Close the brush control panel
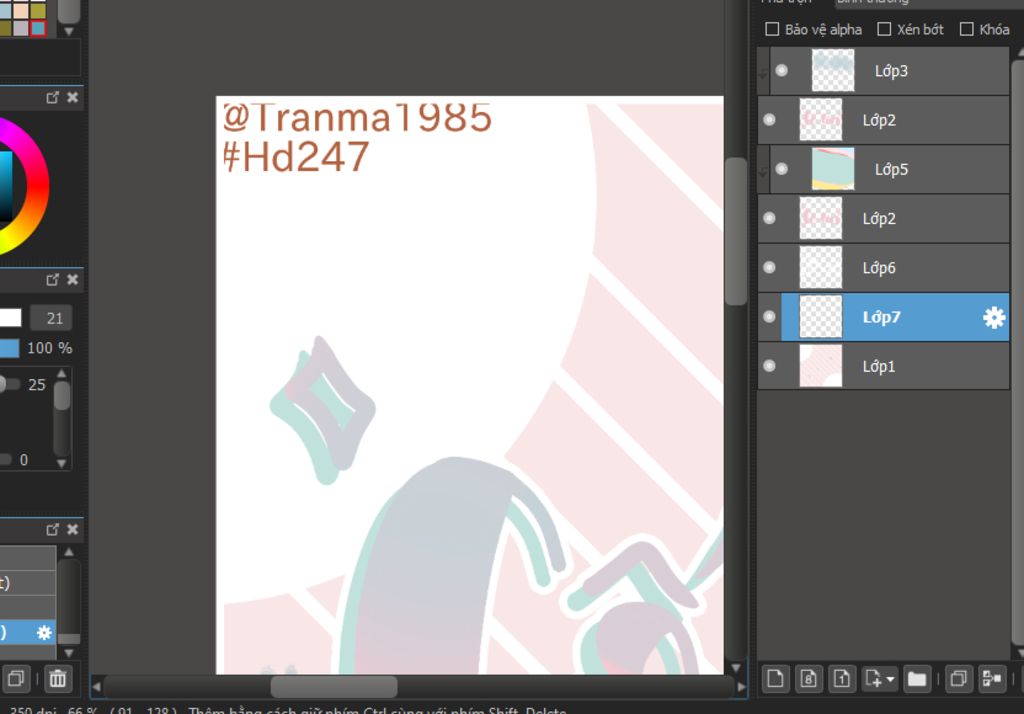Viewport: 1024px width, 714px height. (x=72, y=280)
